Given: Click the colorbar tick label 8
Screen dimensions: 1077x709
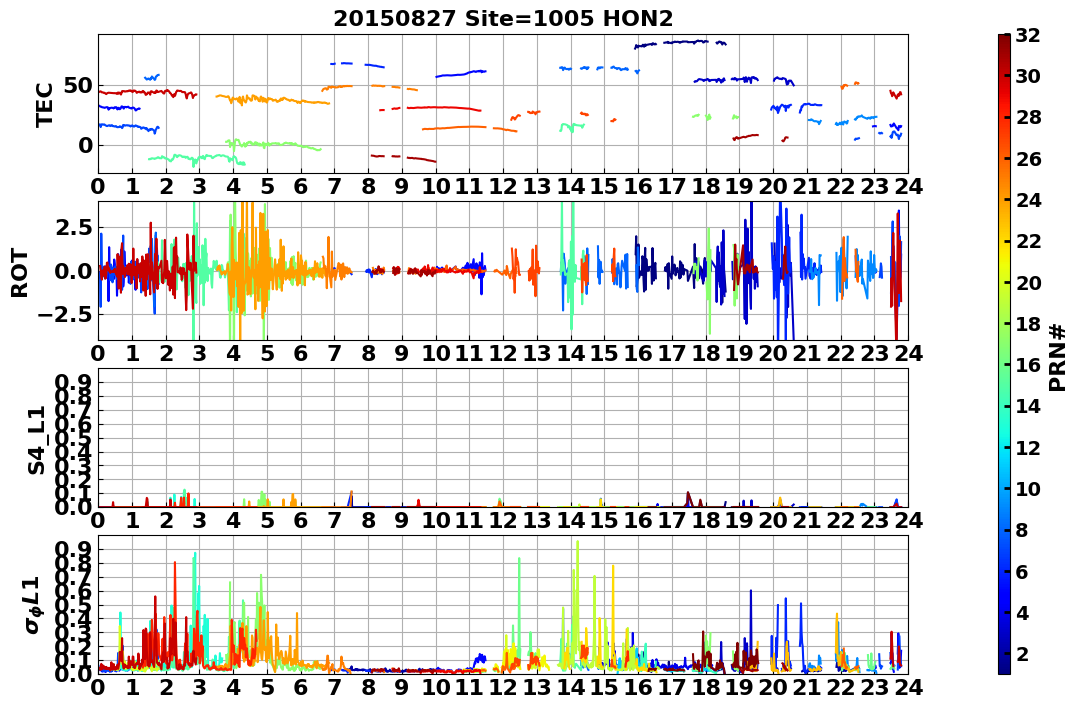Looking at the screenshot, I should point(1022,530).
